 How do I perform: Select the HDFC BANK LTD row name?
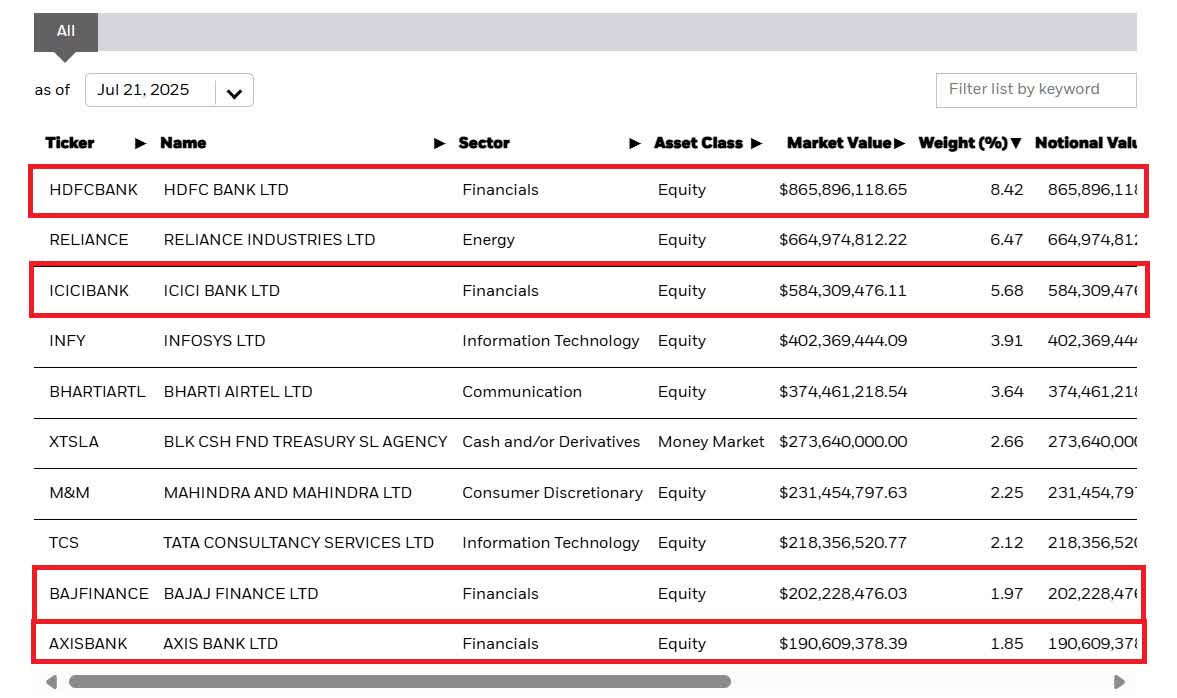(226, 190)
